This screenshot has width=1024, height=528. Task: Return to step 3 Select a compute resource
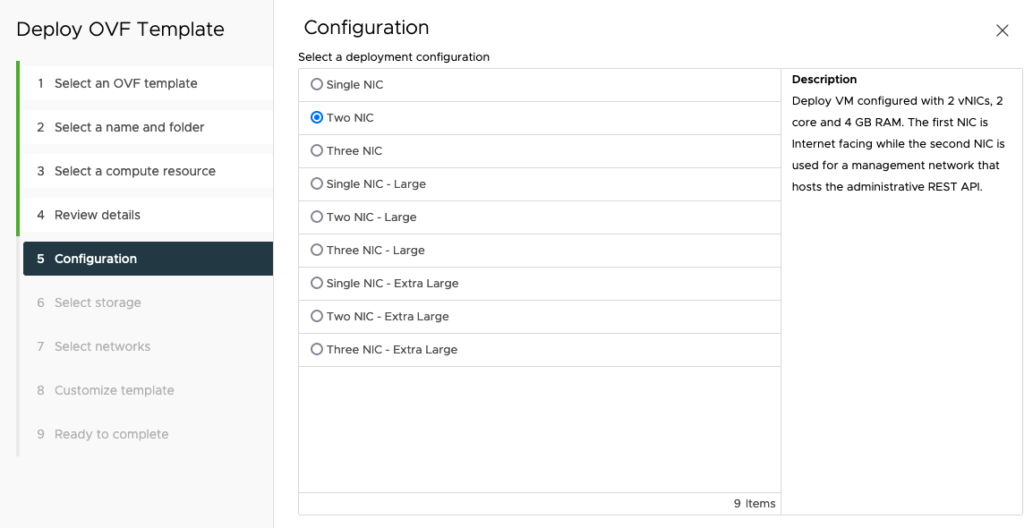(135, 171)
